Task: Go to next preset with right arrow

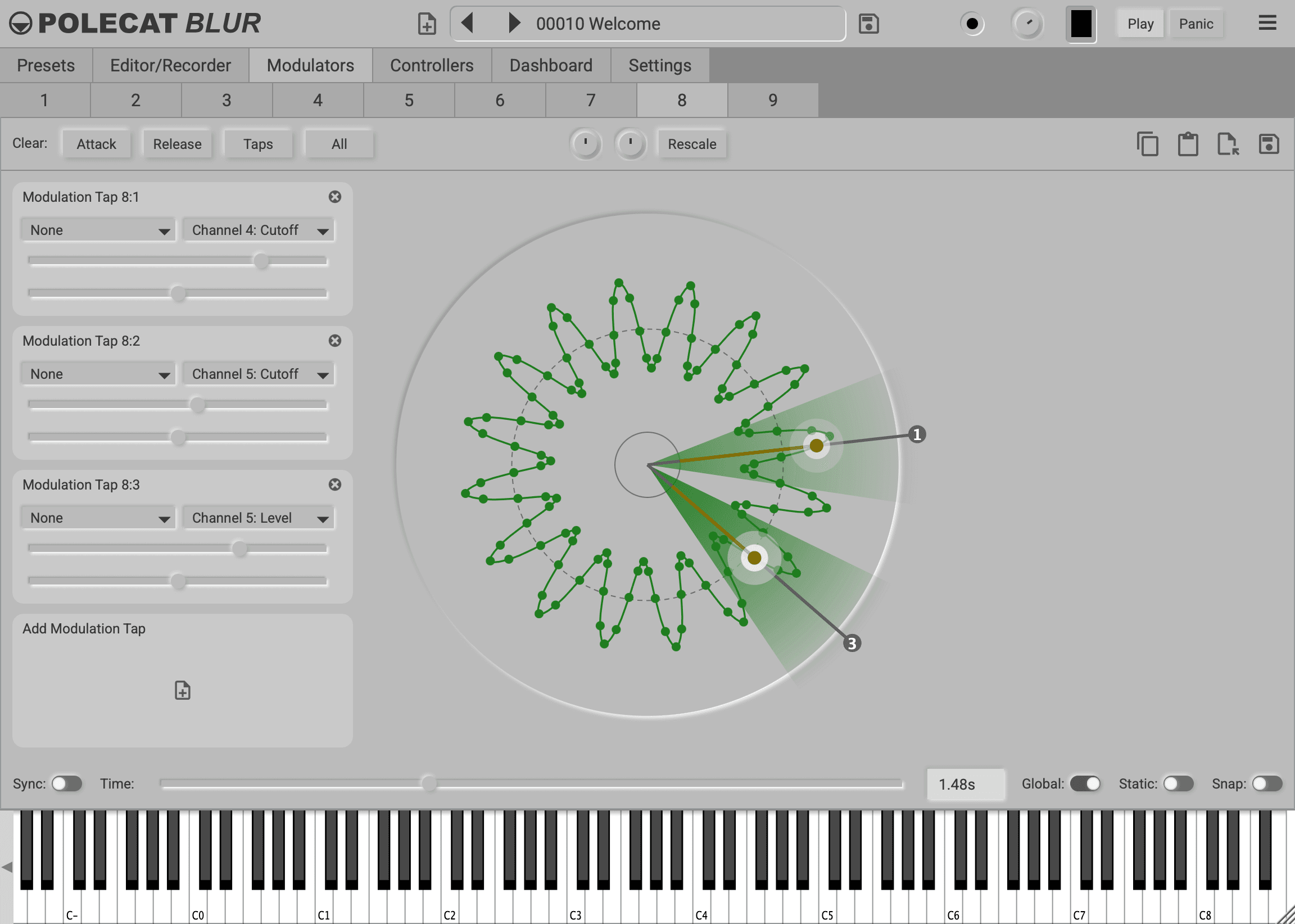Action: tap(514, 24)
